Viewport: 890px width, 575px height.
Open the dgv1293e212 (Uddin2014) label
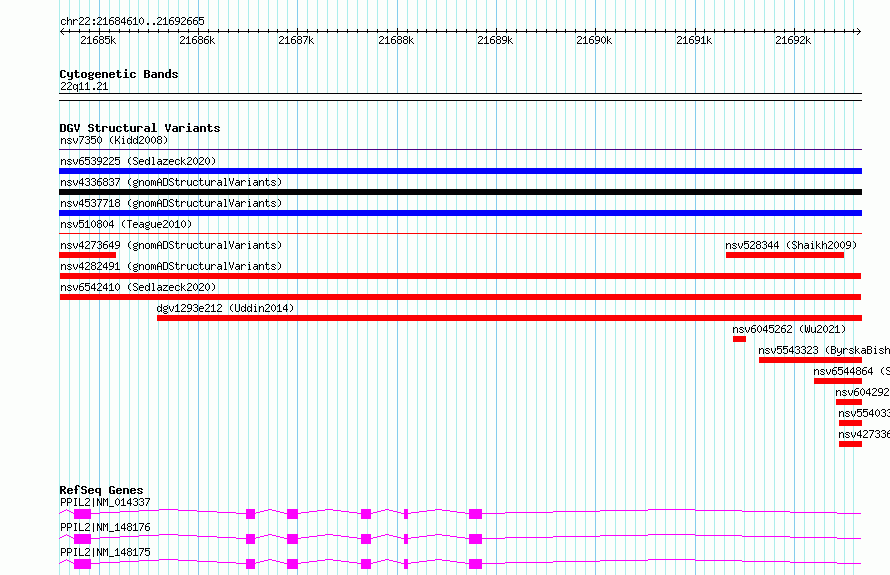(225, 308)
